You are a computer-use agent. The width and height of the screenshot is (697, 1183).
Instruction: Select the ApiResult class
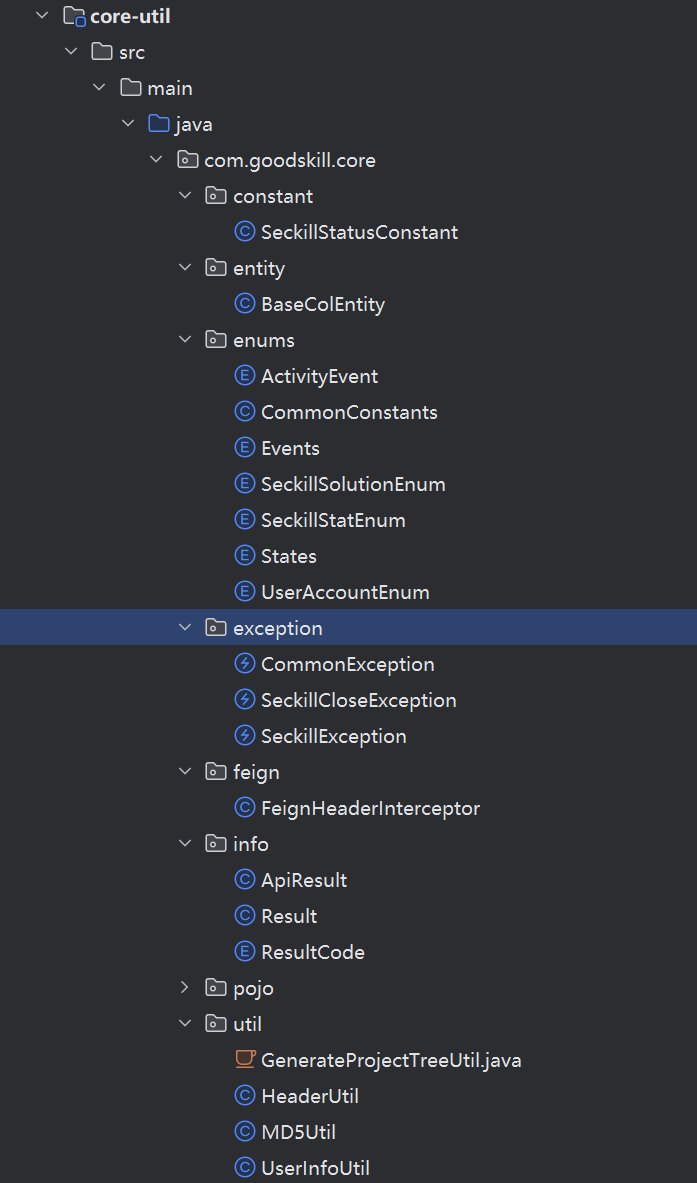click(304, 880)
